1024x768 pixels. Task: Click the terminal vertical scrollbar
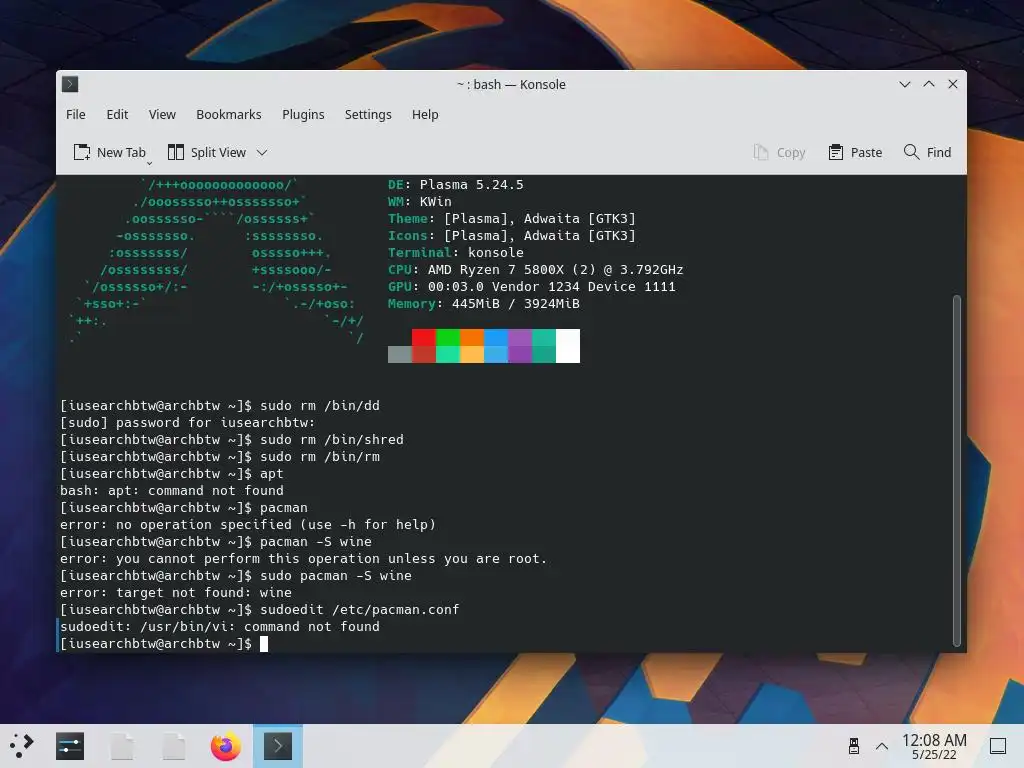pyautogui.click(x=957, y=470)
